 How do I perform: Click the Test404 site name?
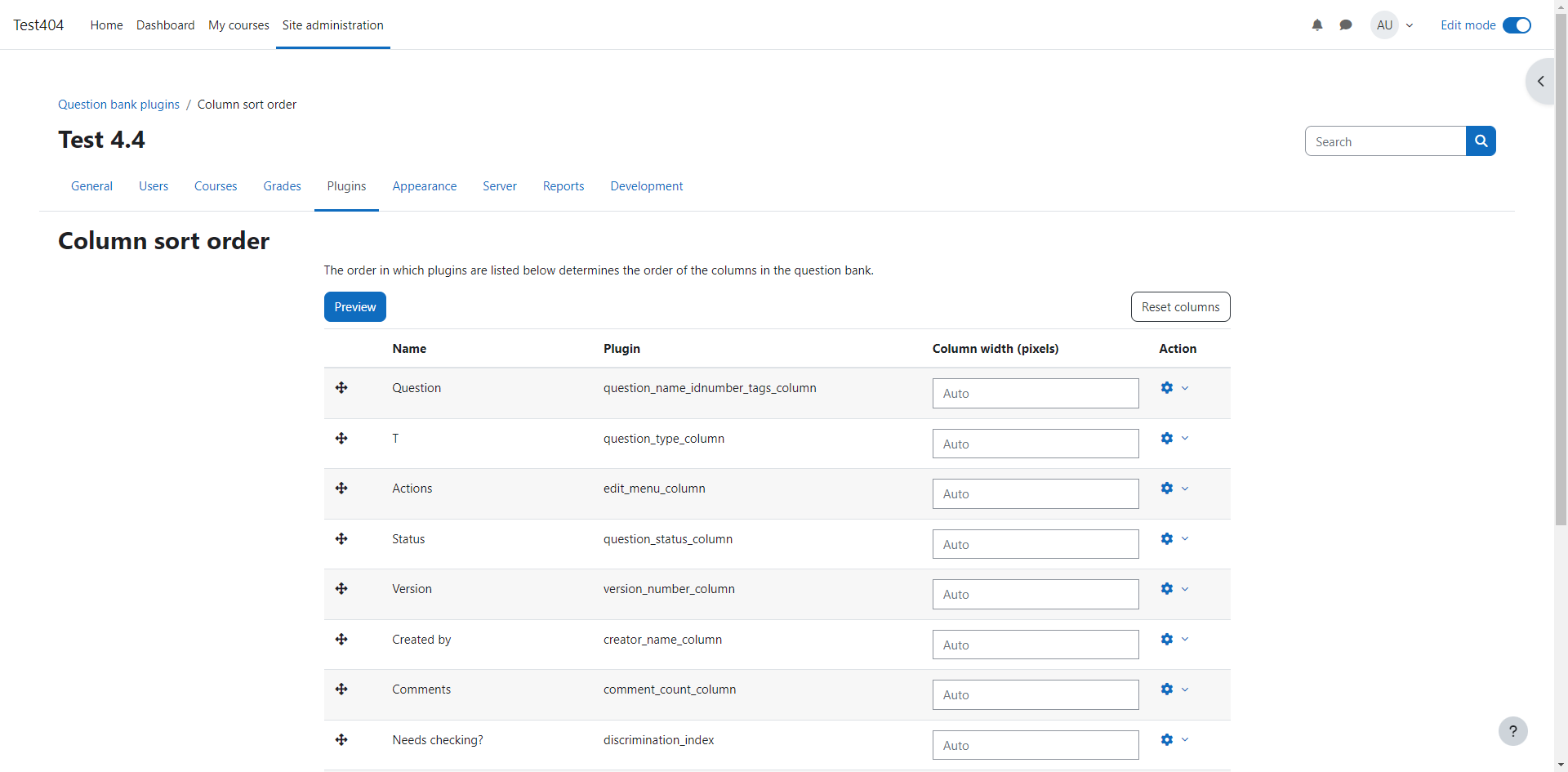[x=38, y=25]
